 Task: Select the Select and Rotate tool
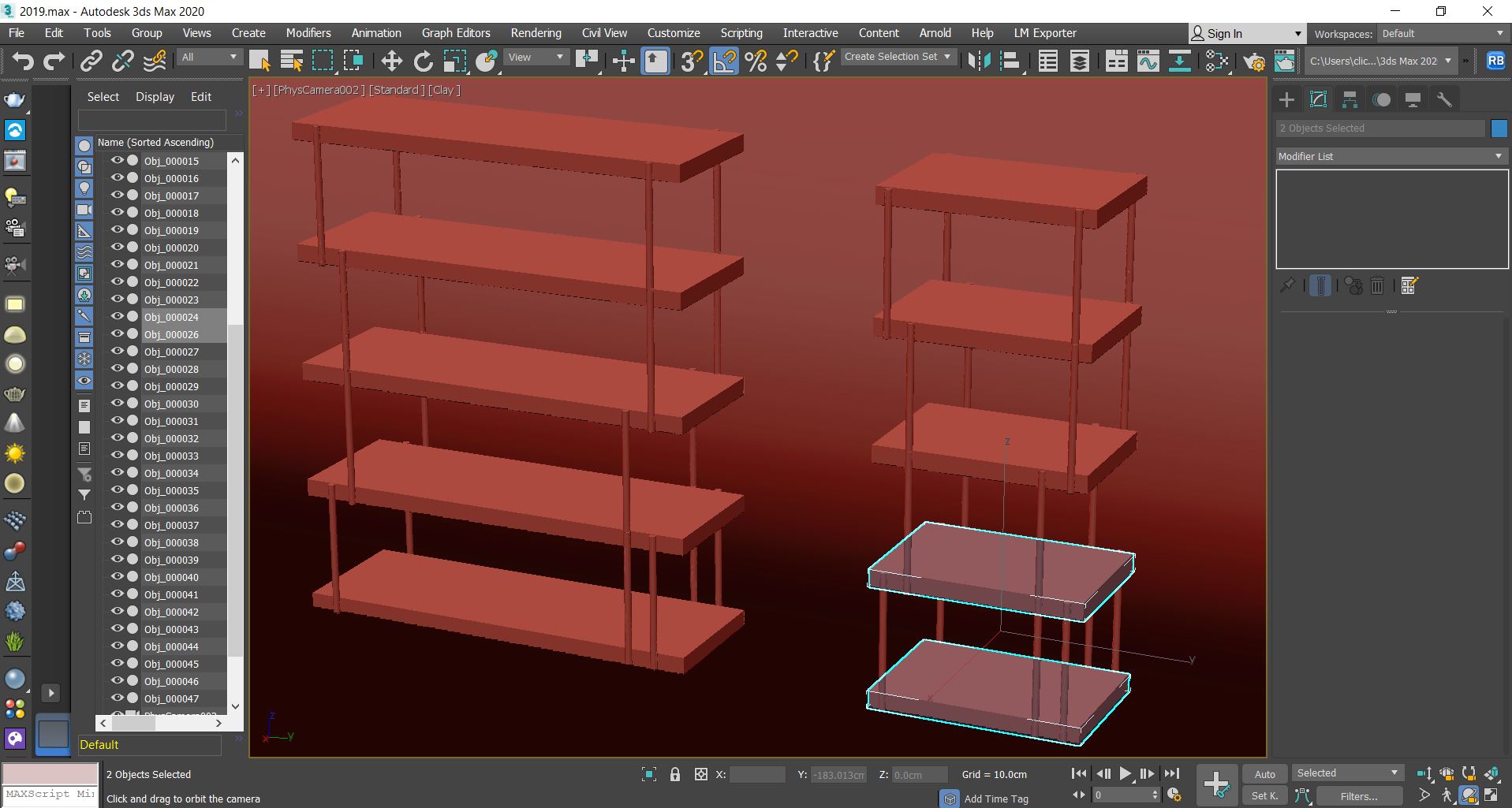[424, 61]
